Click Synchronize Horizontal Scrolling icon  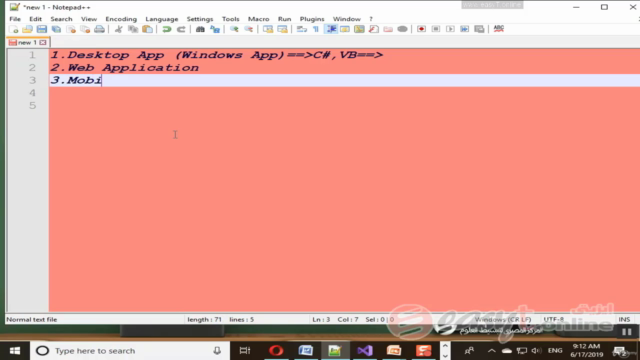282,29
